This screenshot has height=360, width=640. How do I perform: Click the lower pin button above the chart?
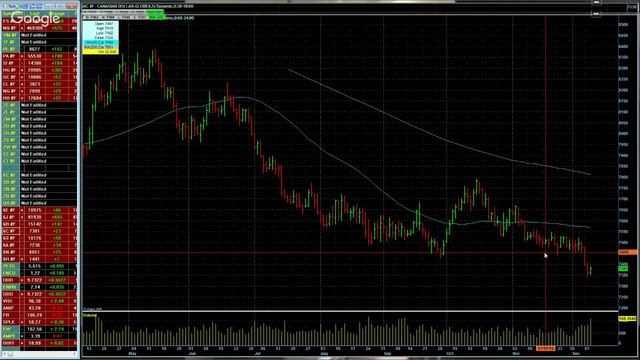[x=596, y=13]
